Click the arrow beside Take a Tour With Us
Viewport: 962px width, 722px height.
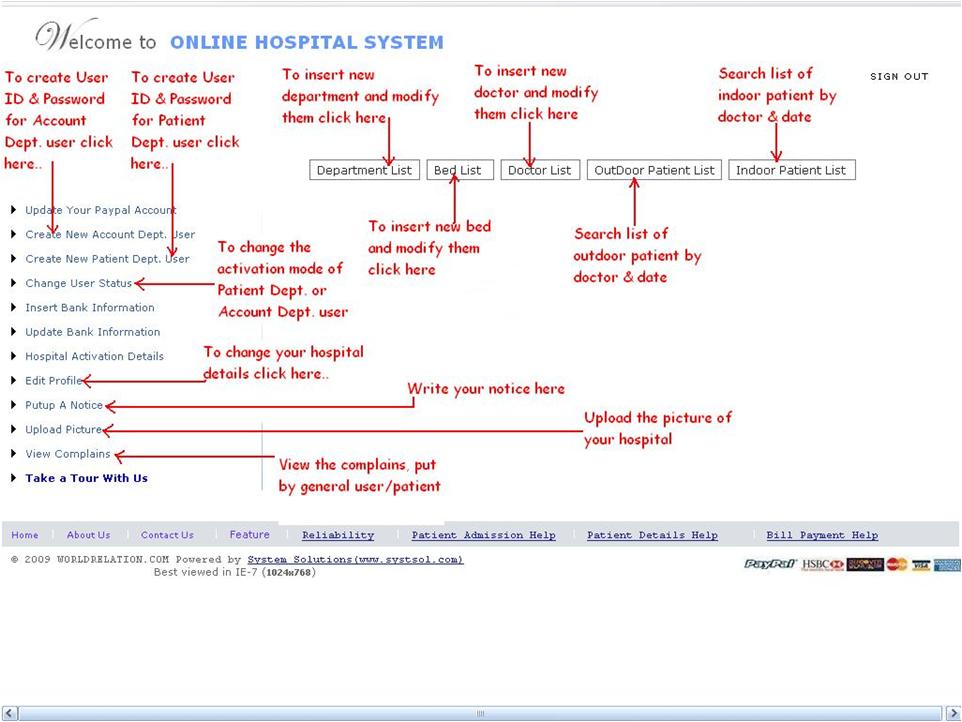pos(13,478)
